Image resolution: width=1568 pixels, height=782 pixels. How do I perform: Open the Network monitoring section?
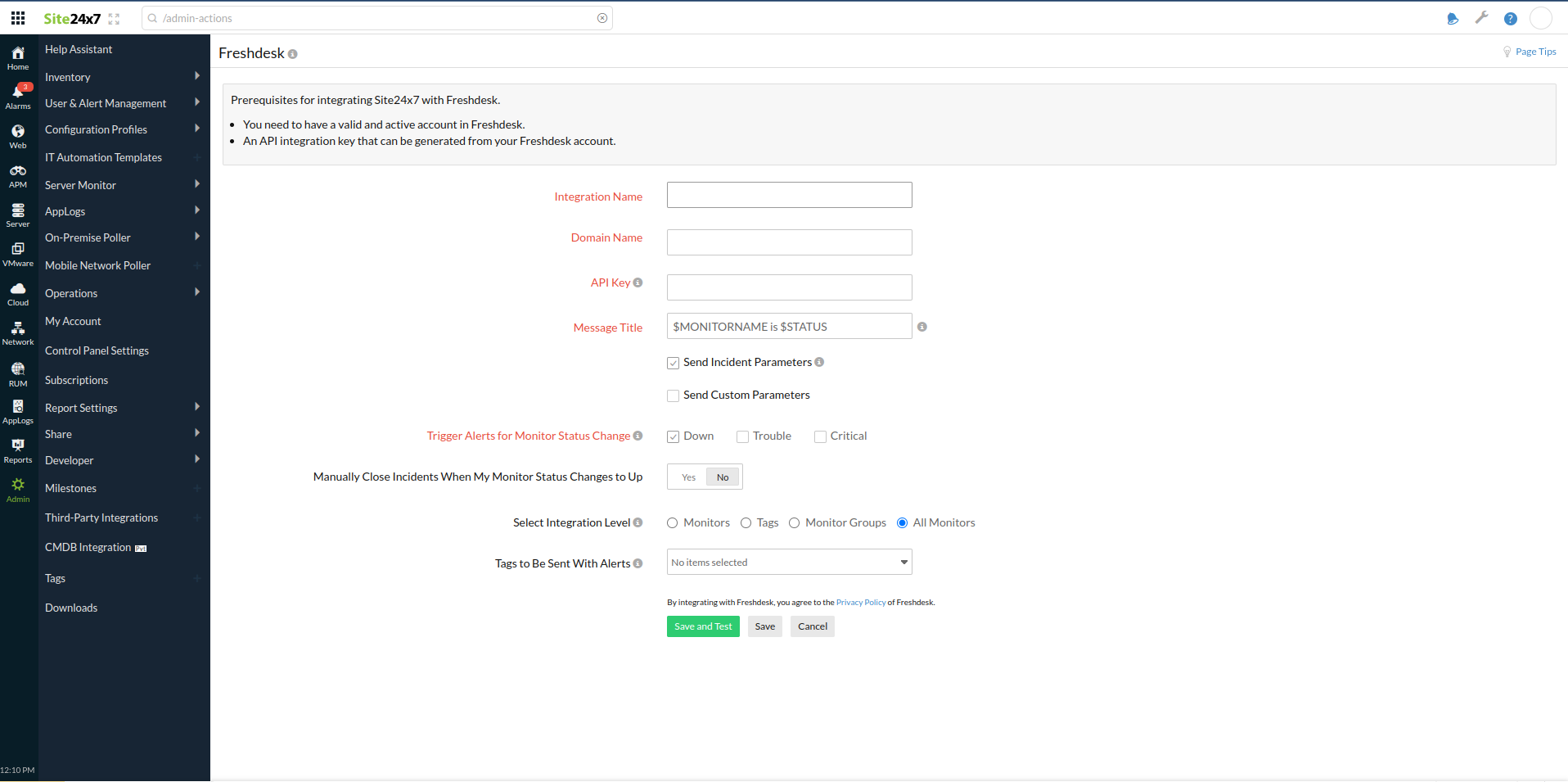17,332
